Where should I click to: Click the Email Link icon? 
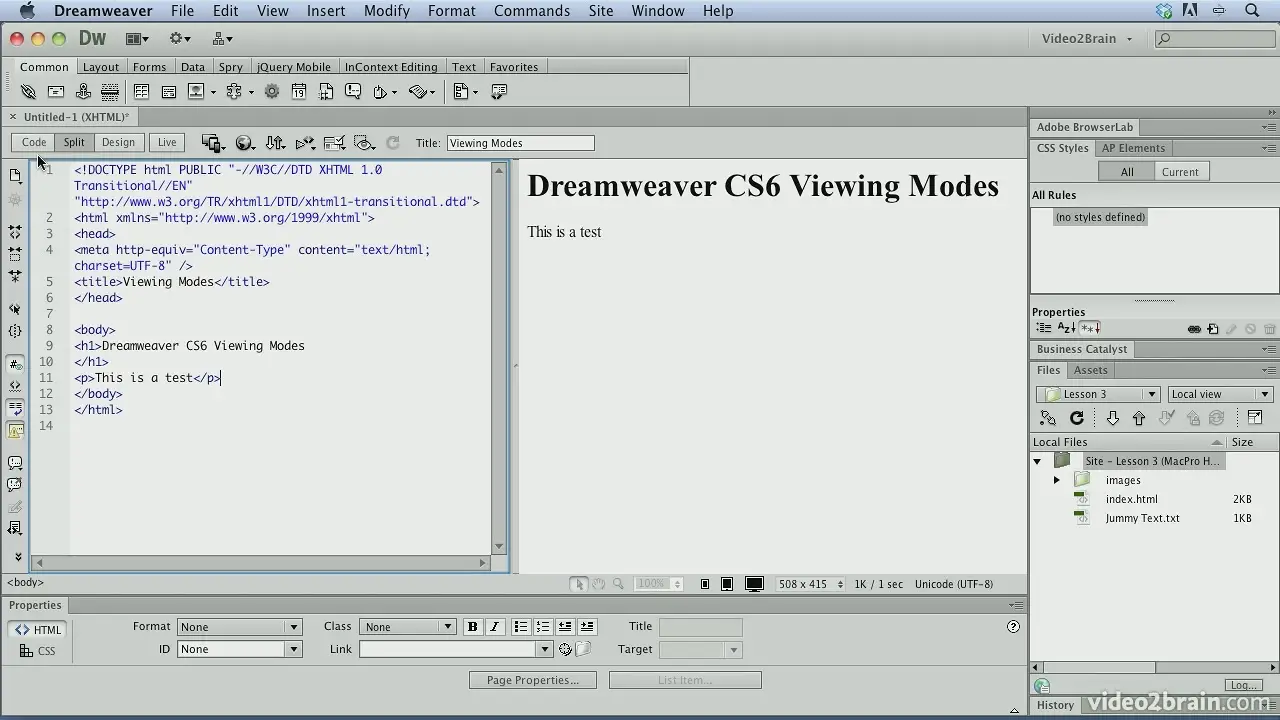click(56, 92)
